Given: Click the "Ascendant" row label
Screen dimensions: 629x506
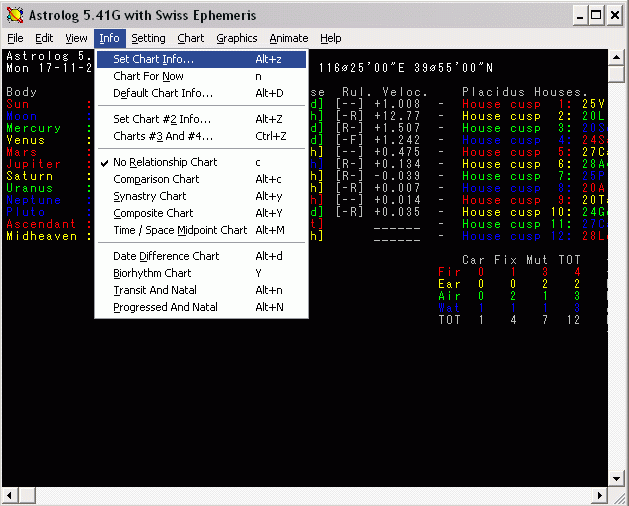Looking at the screenshot, I should pyautogui.click(x=41, y=224).
